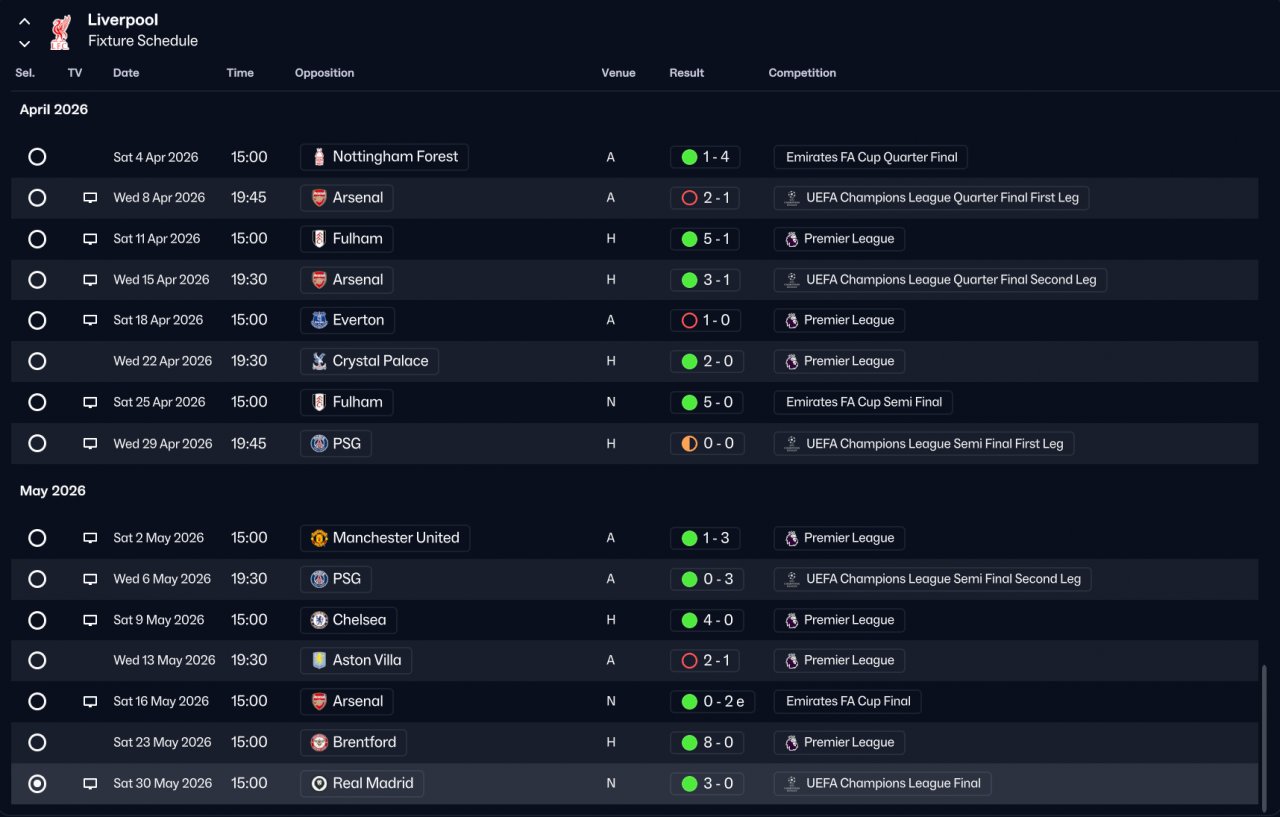Select the Brentford fixture radio button
The image size is (1280, 817).
point(37,742)
